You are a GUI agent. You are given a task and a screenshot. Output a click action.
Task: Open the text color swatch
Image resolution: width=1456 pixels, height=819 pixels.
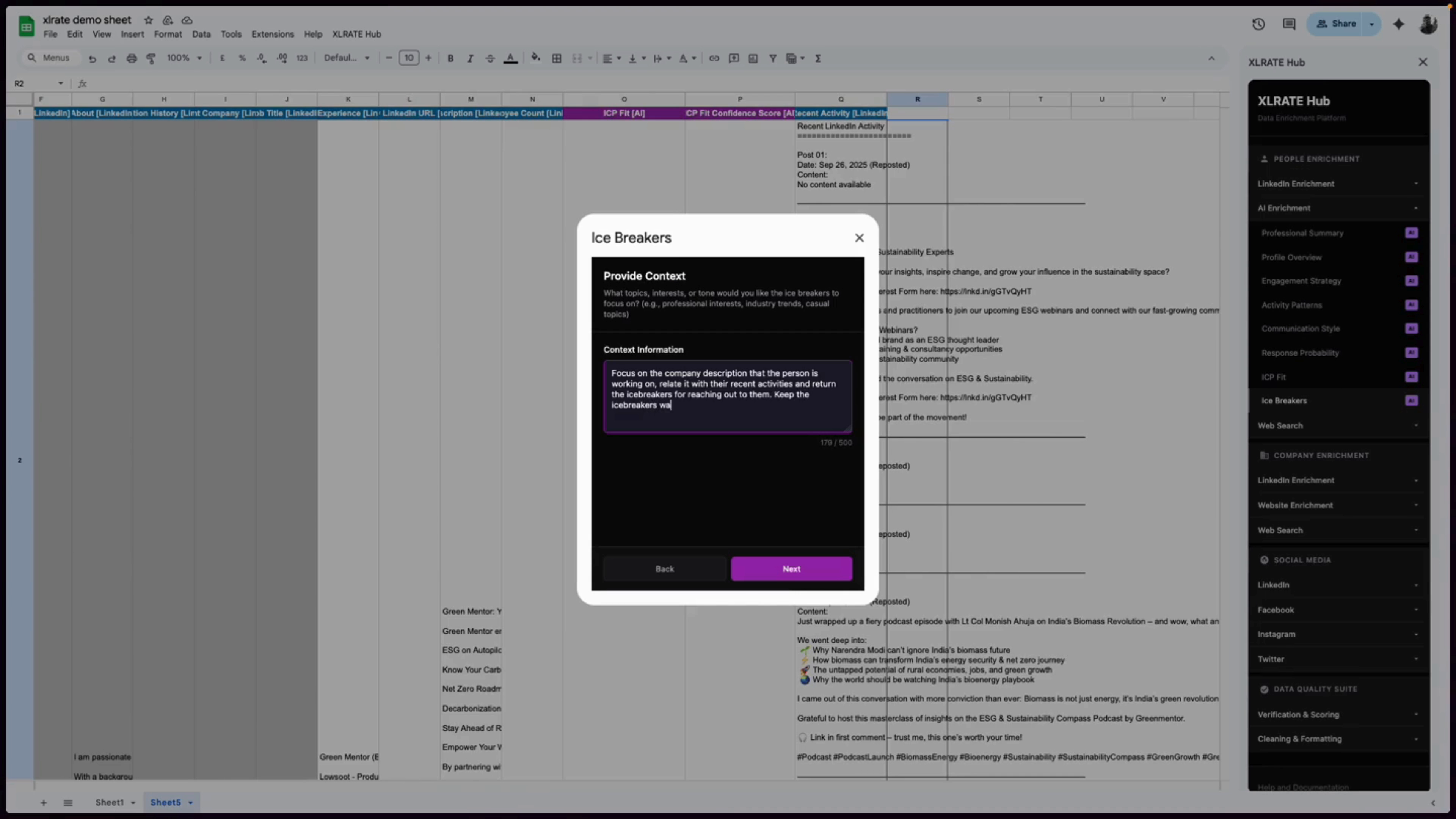[x=510, y=58]
